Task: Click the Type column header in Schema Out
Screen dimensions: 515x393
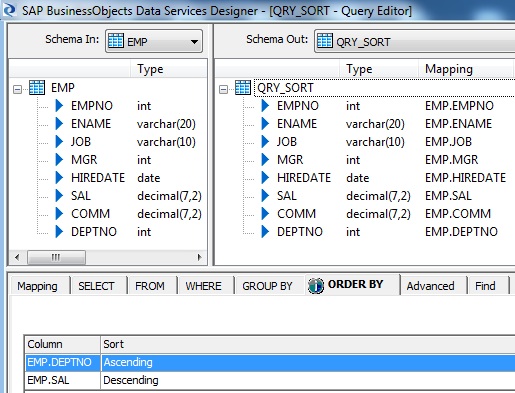Action: pos(379,69)
